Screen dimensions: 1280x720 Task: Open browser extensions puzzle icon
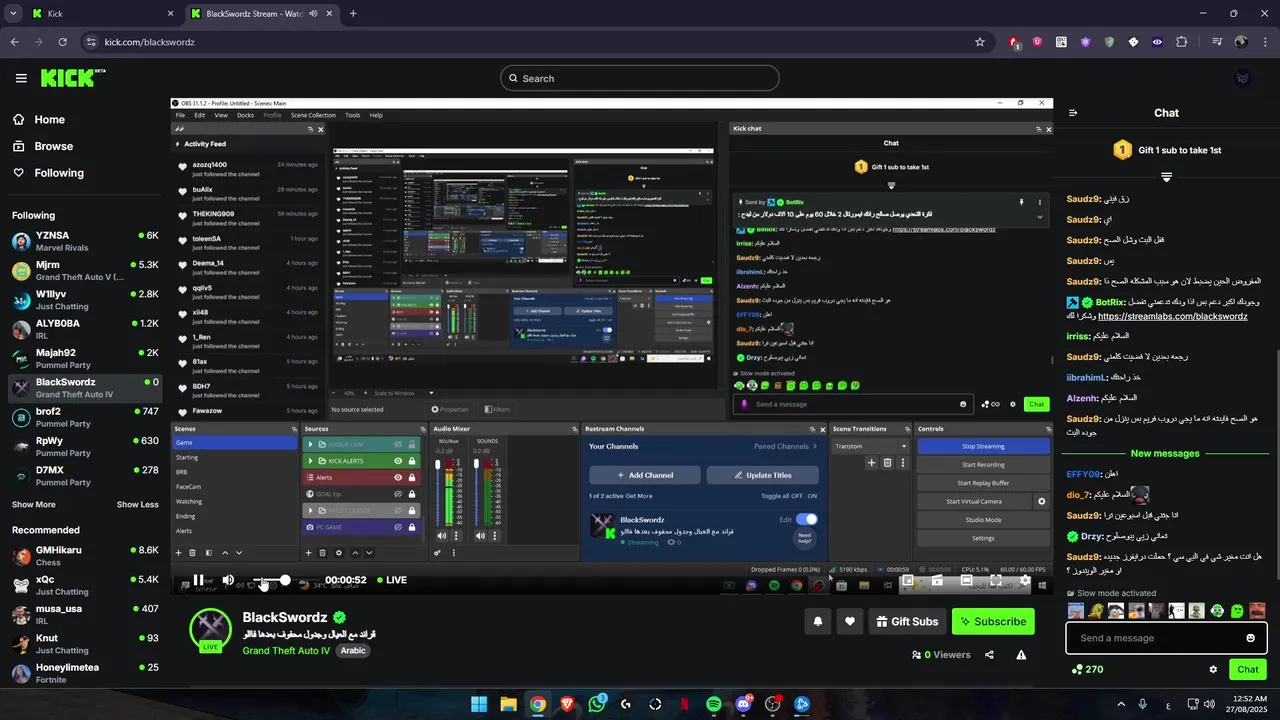pyautogui.click(x=1182, y=42)
